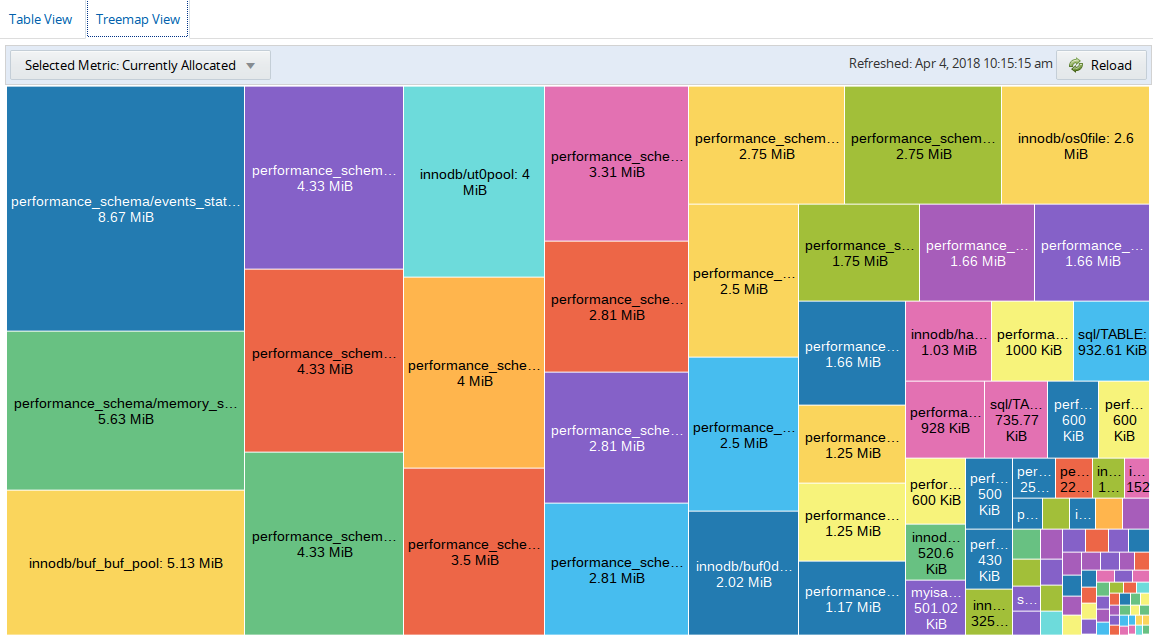Select the purple 2.81 MiB block
Image resolution: width=1153 pixels, height=637 pixels.
(616, 438)
